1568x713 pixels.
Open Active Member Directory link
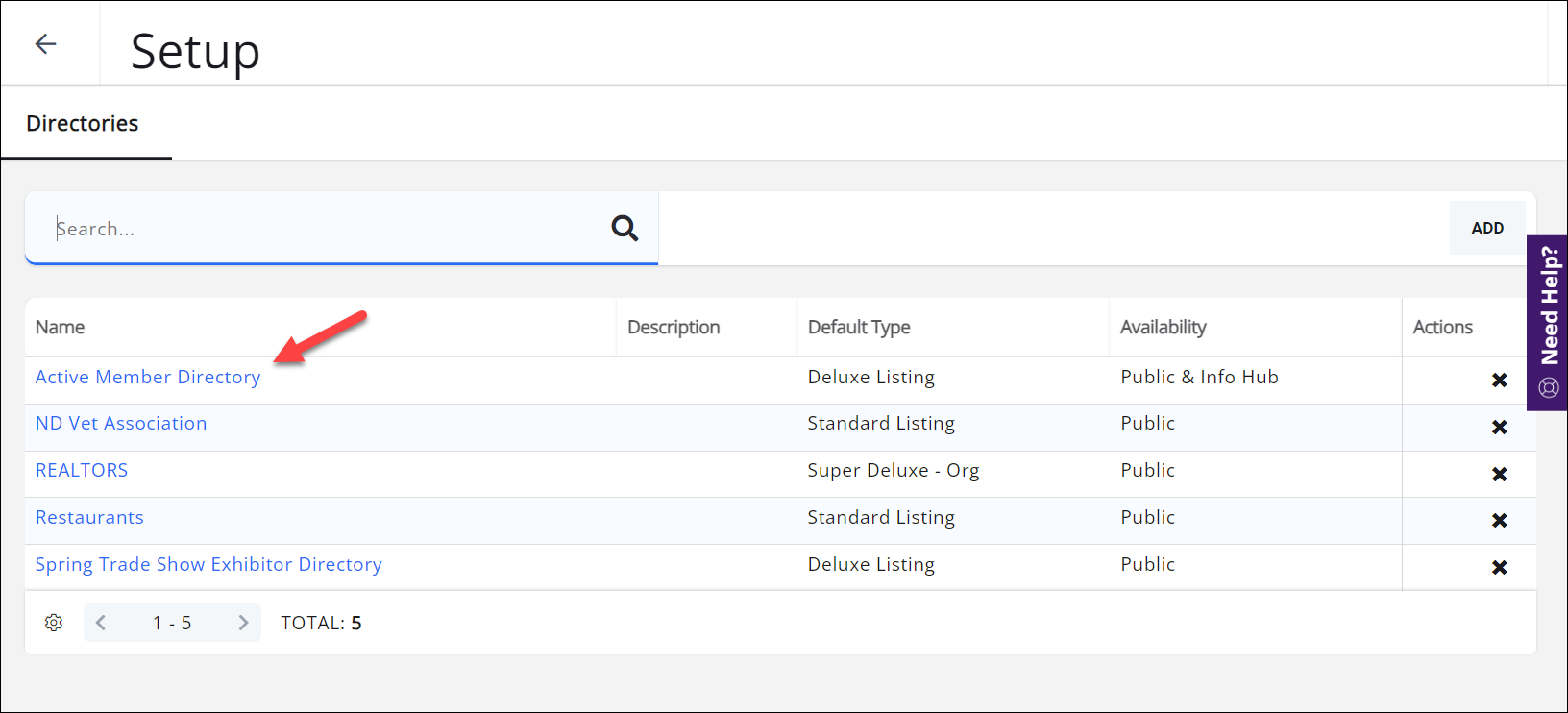[x=148, y=378]
